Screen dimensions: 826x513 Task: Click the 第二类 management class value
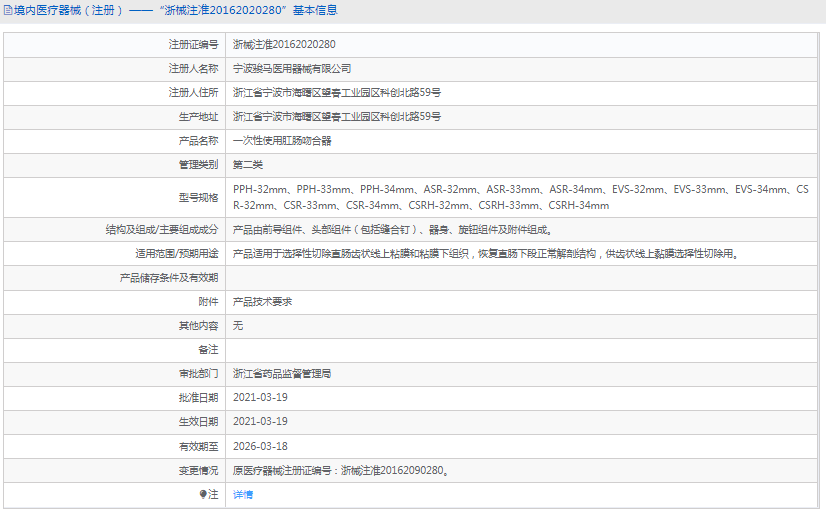point(248,165)
